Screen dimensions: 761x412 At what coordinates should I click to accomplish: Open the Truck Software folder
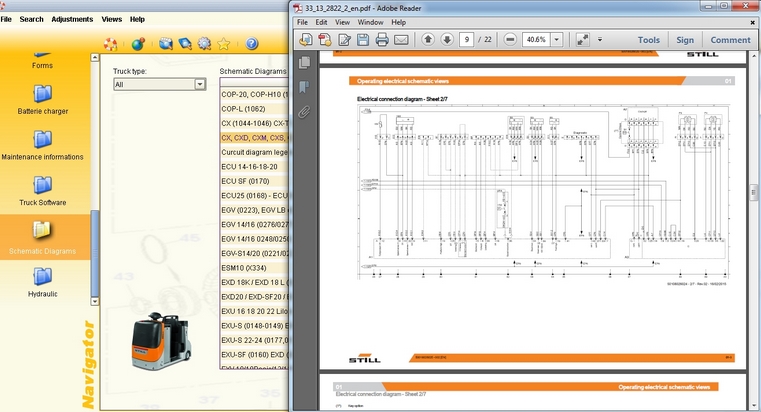tap(43, 191)
